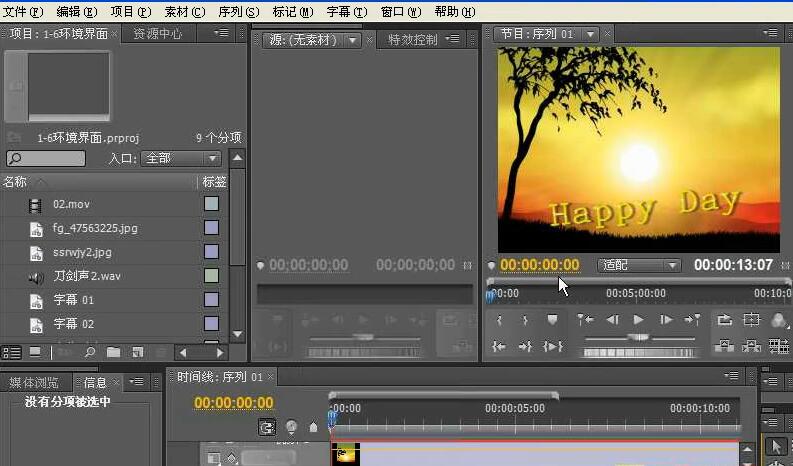Click Step Back one frame button
The image size is (793, 466).
click(613, 320)
